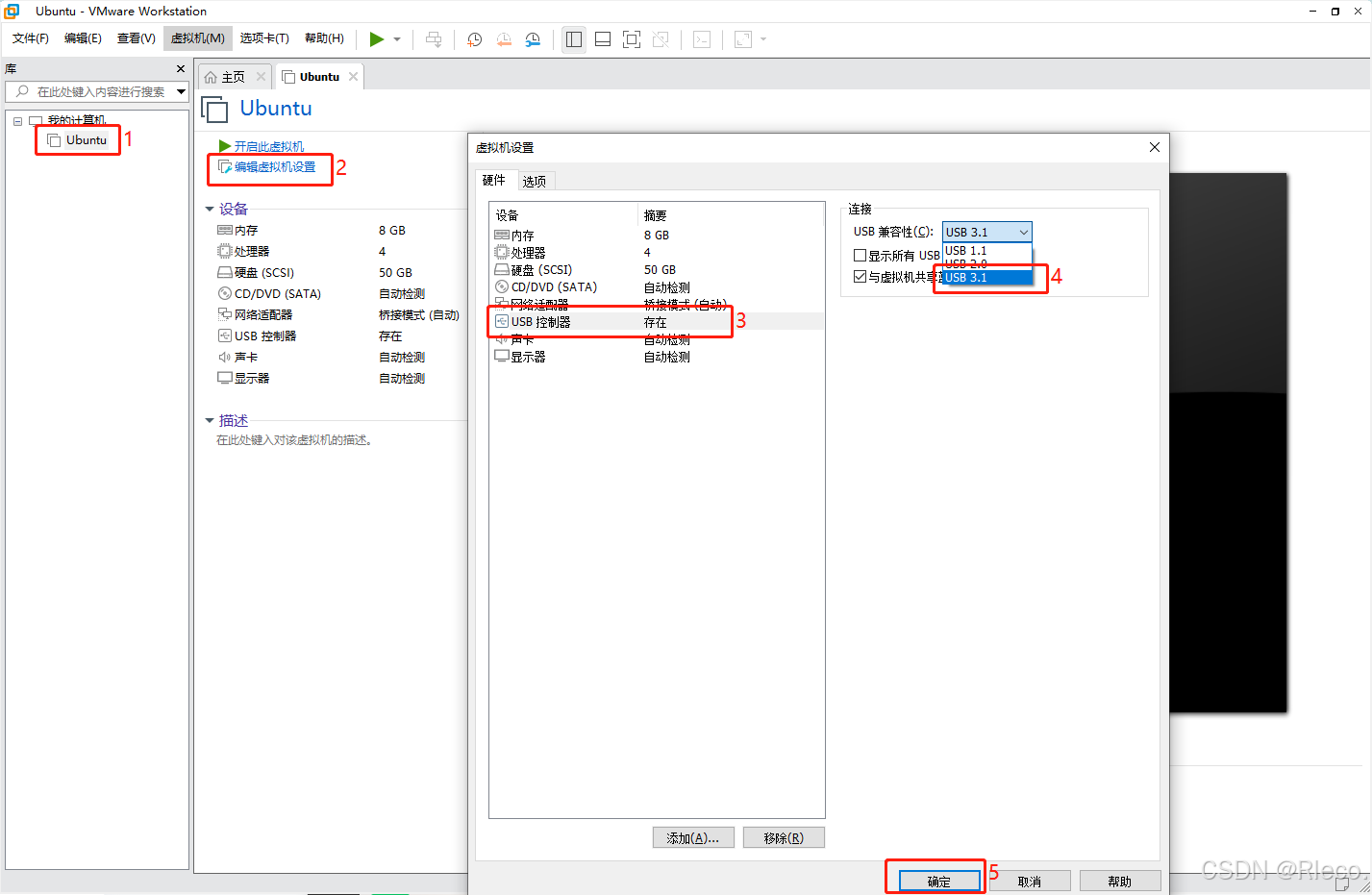
Task: Choose USB 1.1 from dropdown list
Action: point(987,251)
